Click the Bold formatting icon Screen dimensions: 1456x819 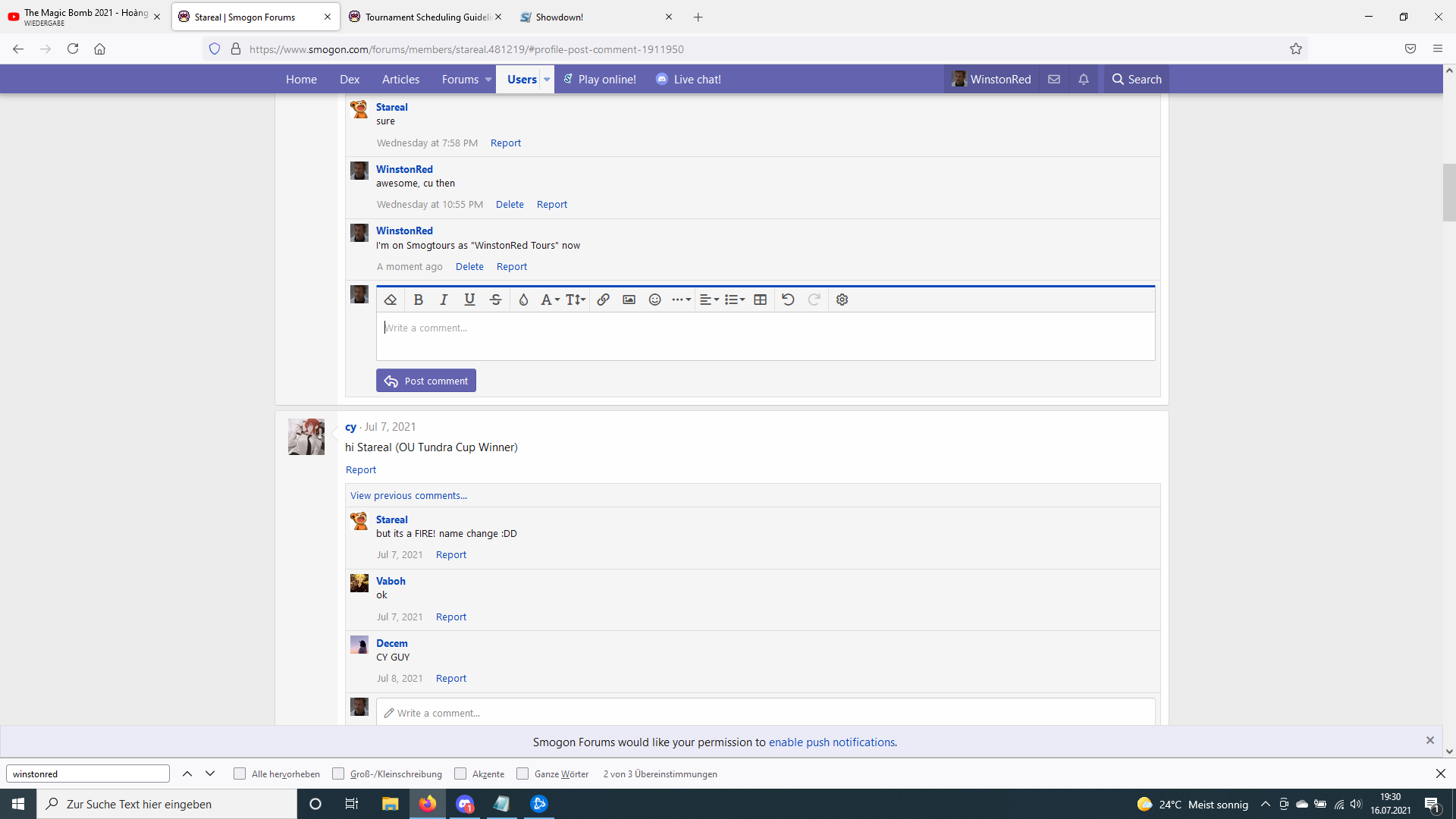click(419, 300)
